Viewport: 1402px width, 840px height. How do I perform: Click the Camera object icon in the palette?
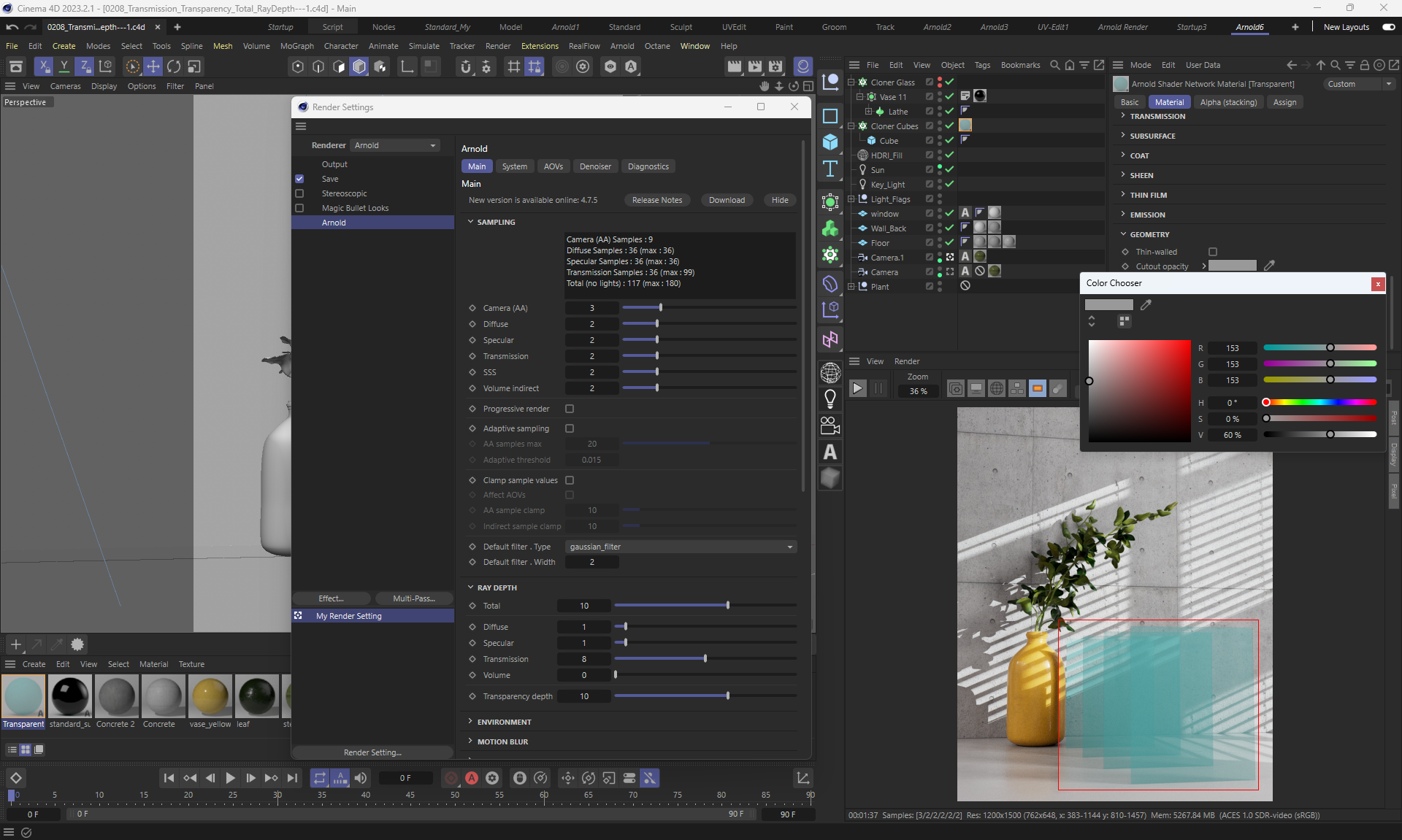coord(830,425)
